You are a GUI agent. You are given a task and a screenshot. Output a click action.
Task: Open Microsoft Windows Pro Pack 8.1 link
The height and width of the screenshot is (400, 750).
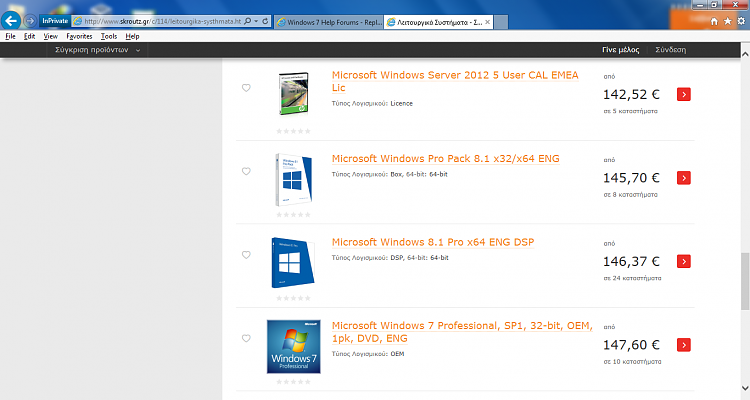(445, 159)
